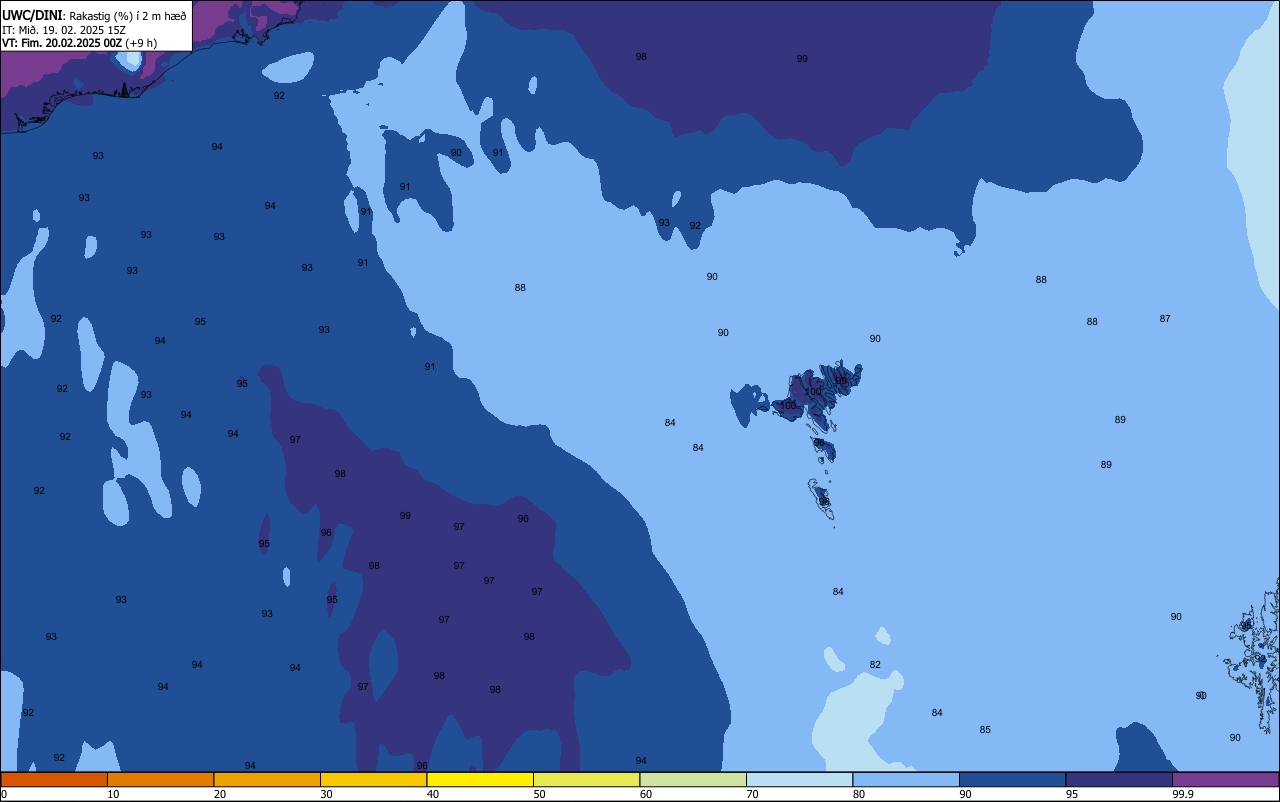Click the gold 30–40 legend swatch
Viewport: 1280px width, 802px height.
373,779
